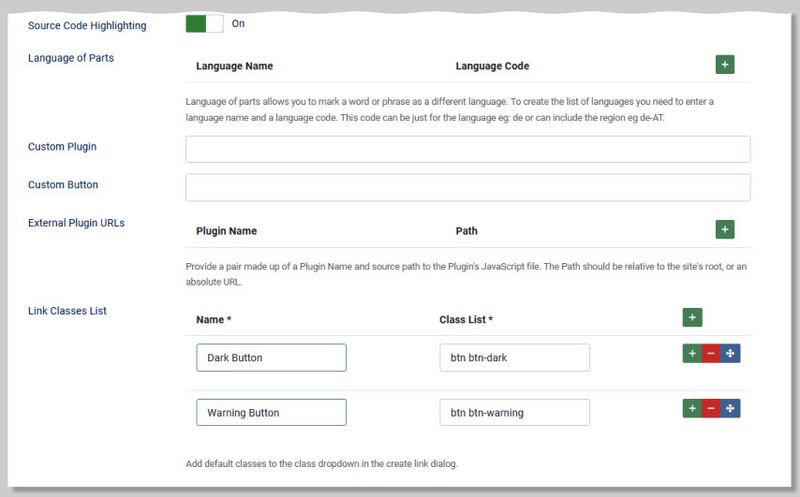Insert row after Dark Button entry
The image size is (800, 497).
pyautogui.click(x=691, y=354)
